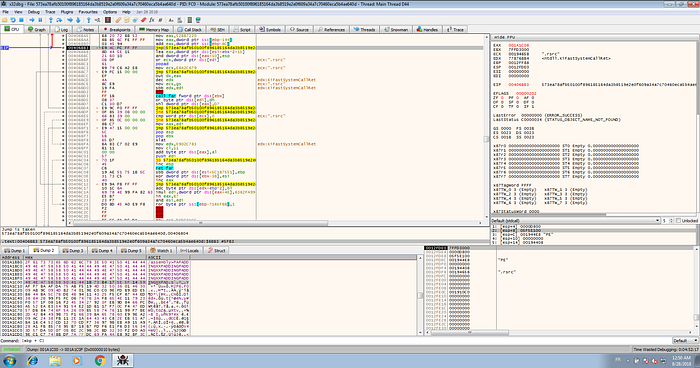Click the Stop debugging square icon
This screenshot has width=700, height=368.
click(21, 20)
